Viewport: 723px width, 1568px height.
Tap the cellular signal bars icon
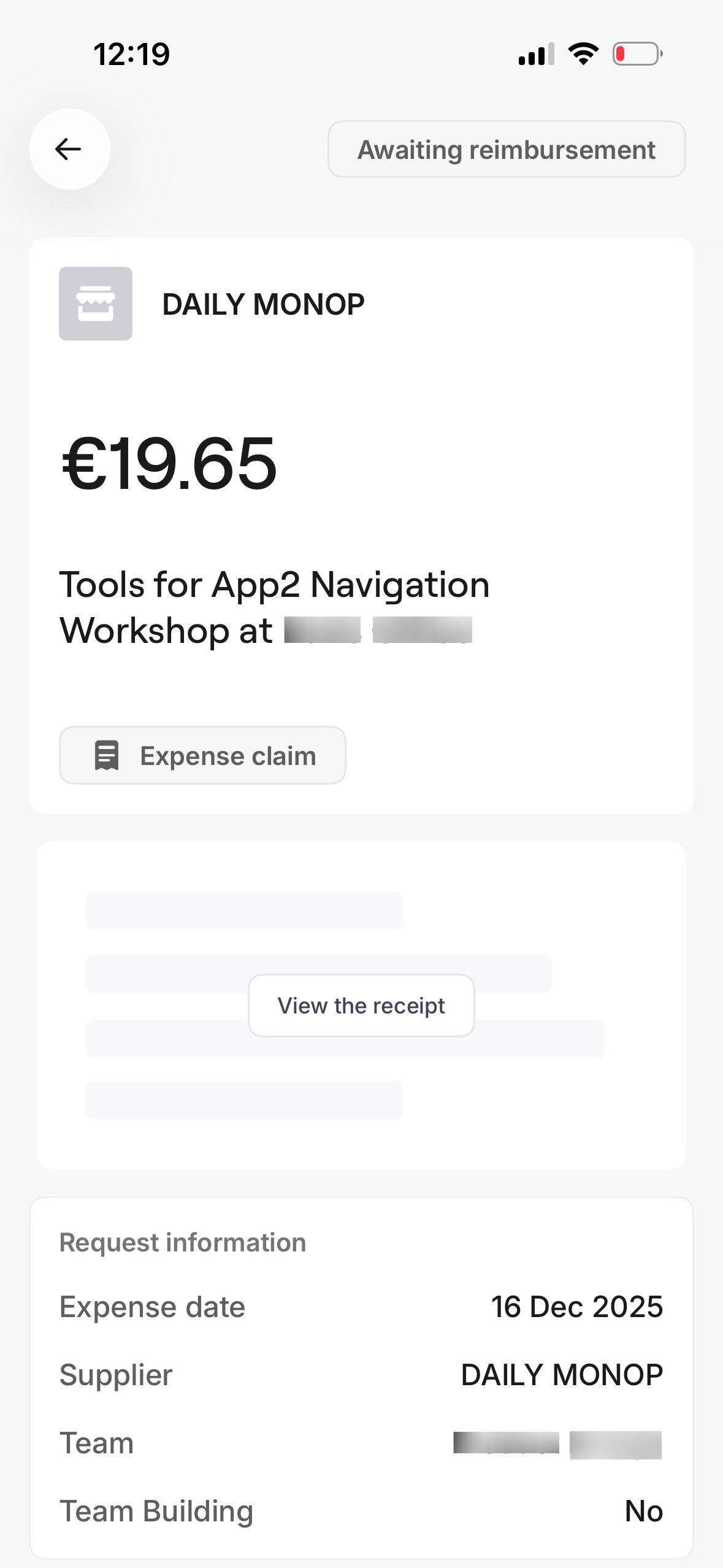(x=535, y=54)
